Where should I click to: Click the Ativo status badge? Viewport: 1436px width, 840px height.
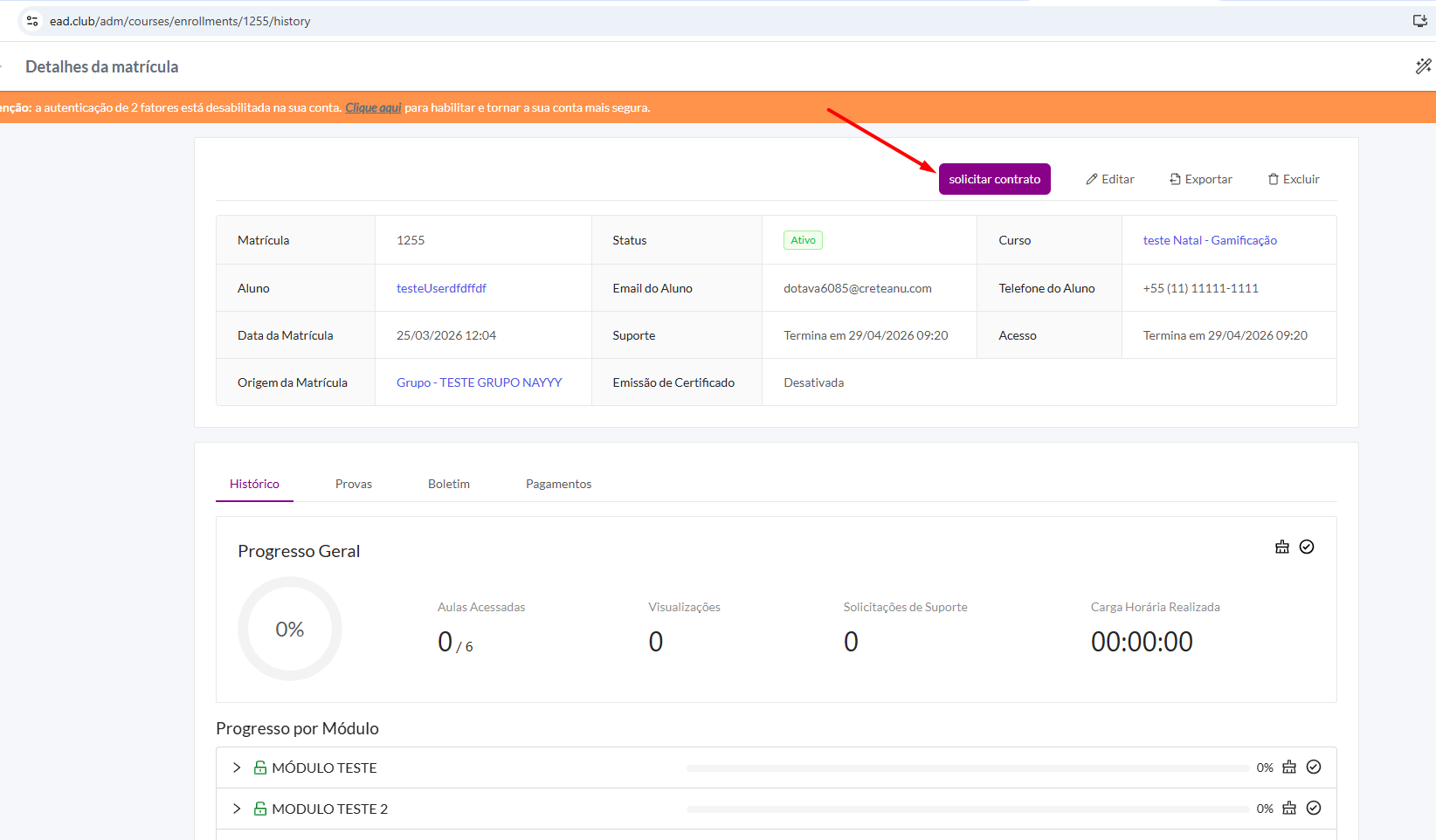tap(803, 240)
